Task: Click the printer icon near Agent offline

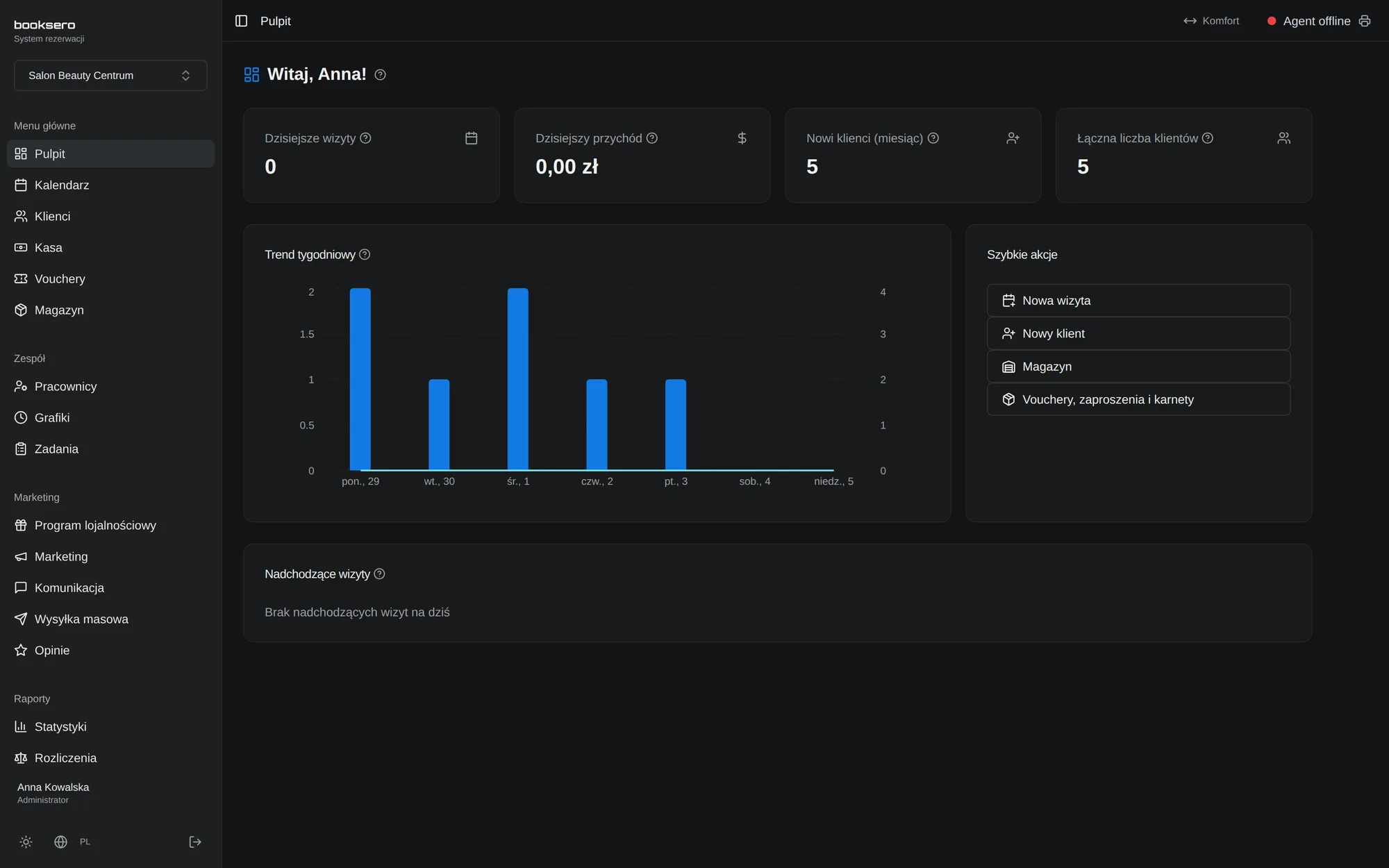Action: click(1365, 21)
